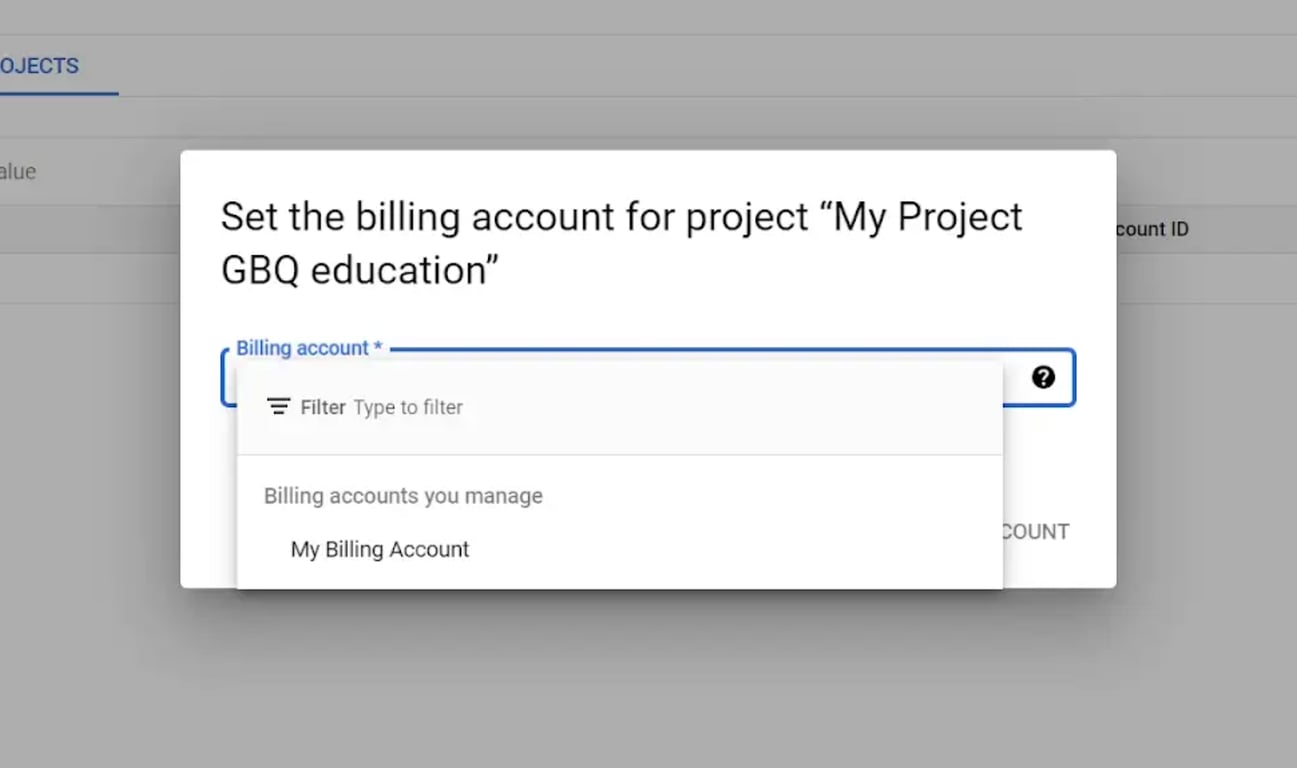Click the Billing account field label
This screenshot has height=768, width=1297.
(309, 348)
